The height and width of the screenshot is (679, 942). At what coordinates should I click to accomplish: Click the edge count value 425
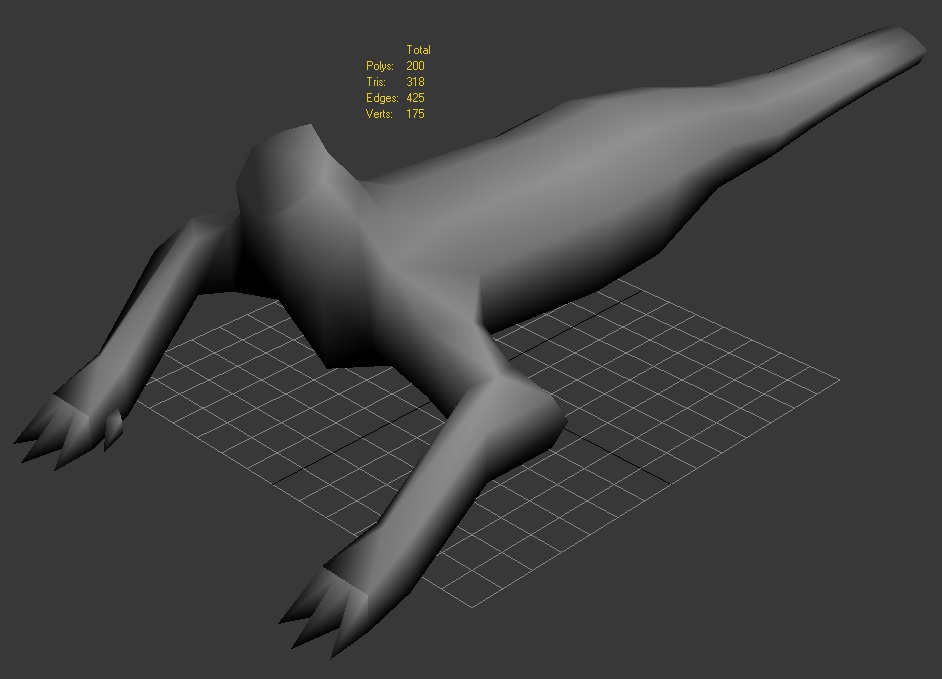tap(415, 98)
